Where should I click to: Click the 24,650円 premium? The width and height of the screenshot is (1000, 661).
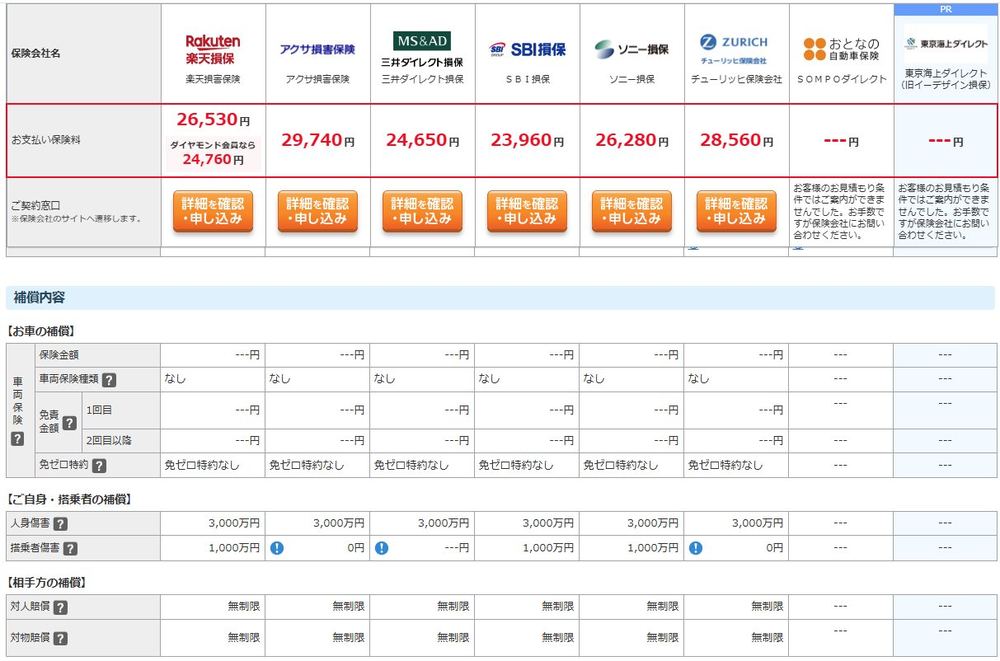pyautogui.click(x=422, y=140)
